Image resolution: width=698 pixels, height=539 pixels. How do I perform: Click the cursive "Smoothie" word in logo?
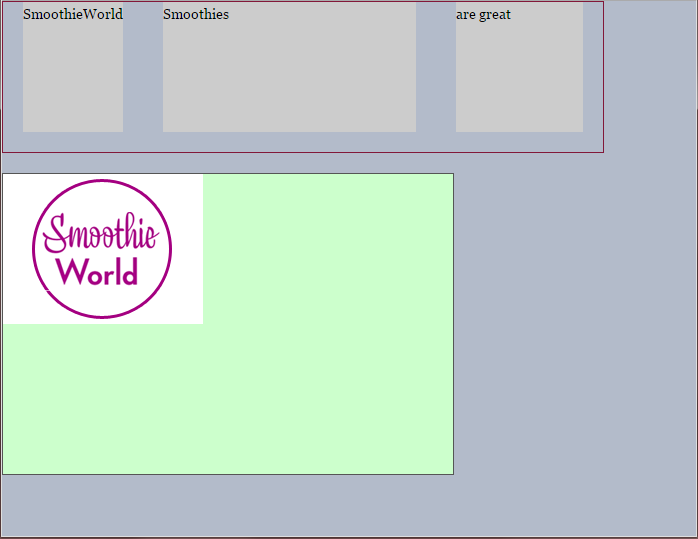(x=100, y=235)
